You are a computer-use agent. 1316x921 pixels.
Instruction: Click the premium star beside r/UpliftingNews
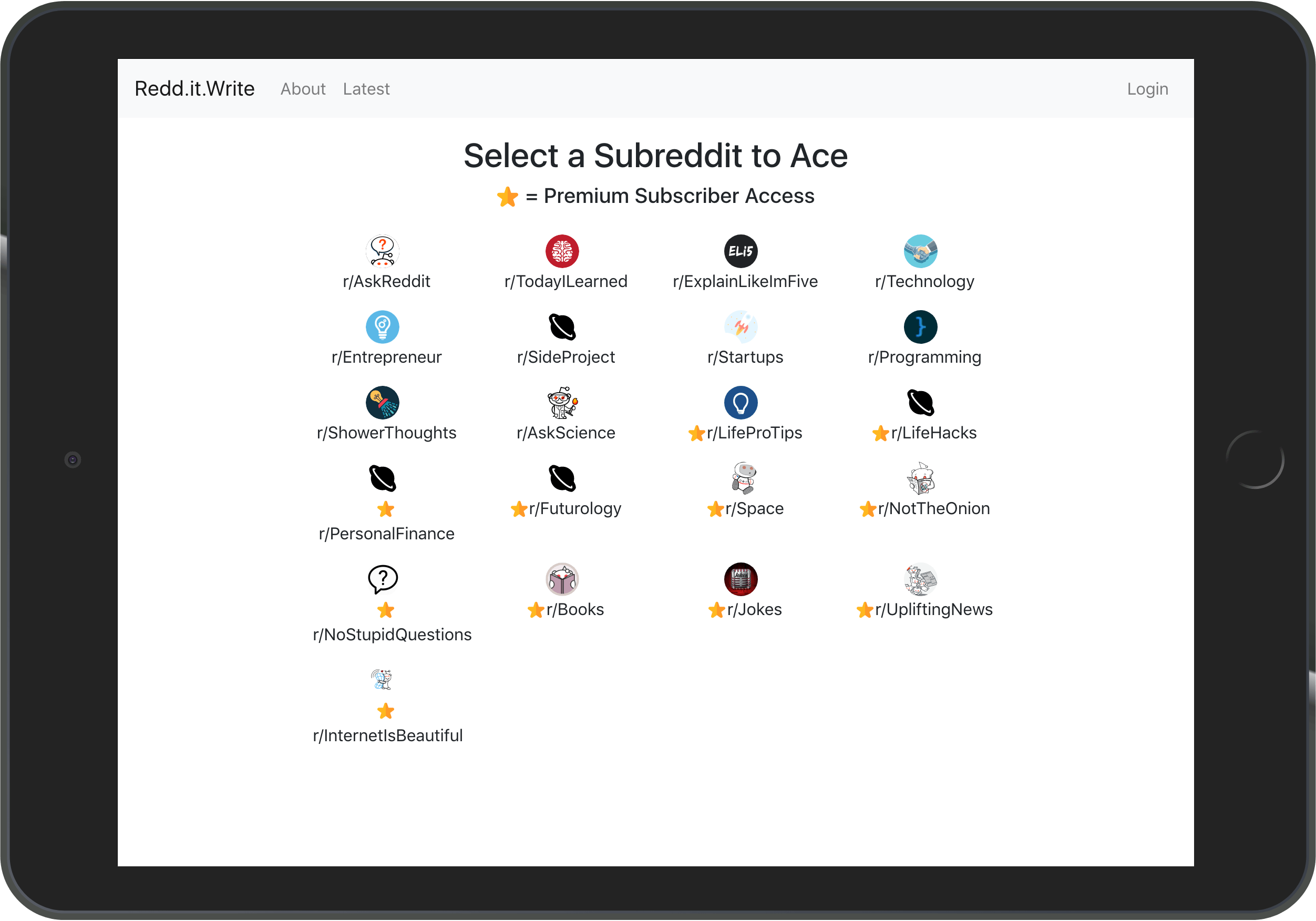865,610
